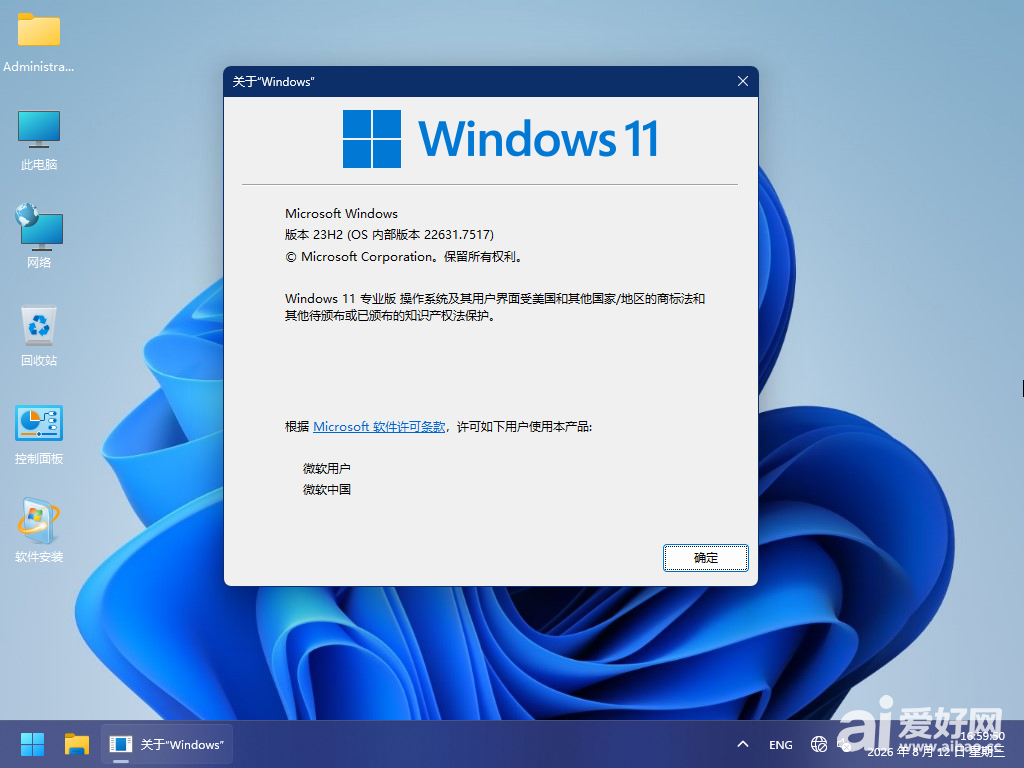This screenshot has height=768, width=1024.
Task: Open the Windows Start menu
Action: click(x=32, y=744)
